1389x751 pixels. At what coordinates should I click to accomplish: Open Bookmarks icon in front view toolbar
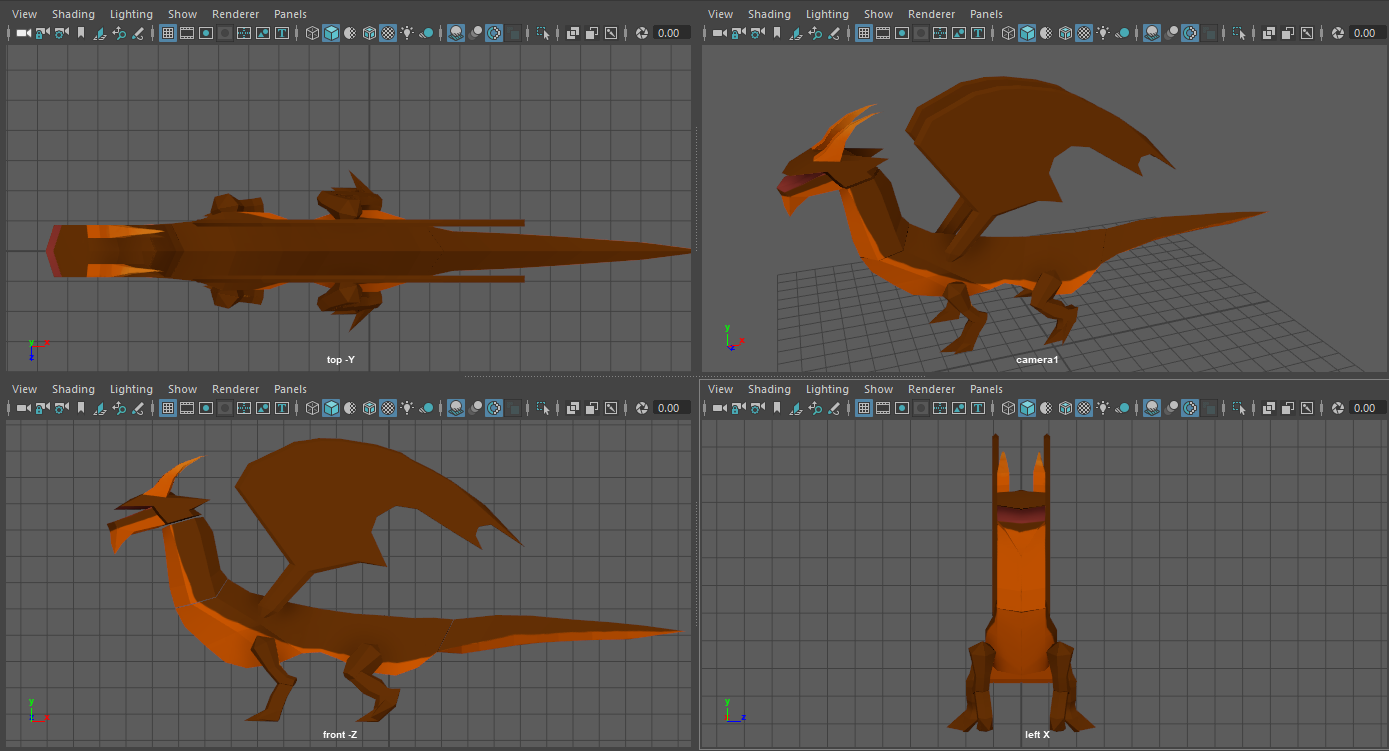click(80, 408)
